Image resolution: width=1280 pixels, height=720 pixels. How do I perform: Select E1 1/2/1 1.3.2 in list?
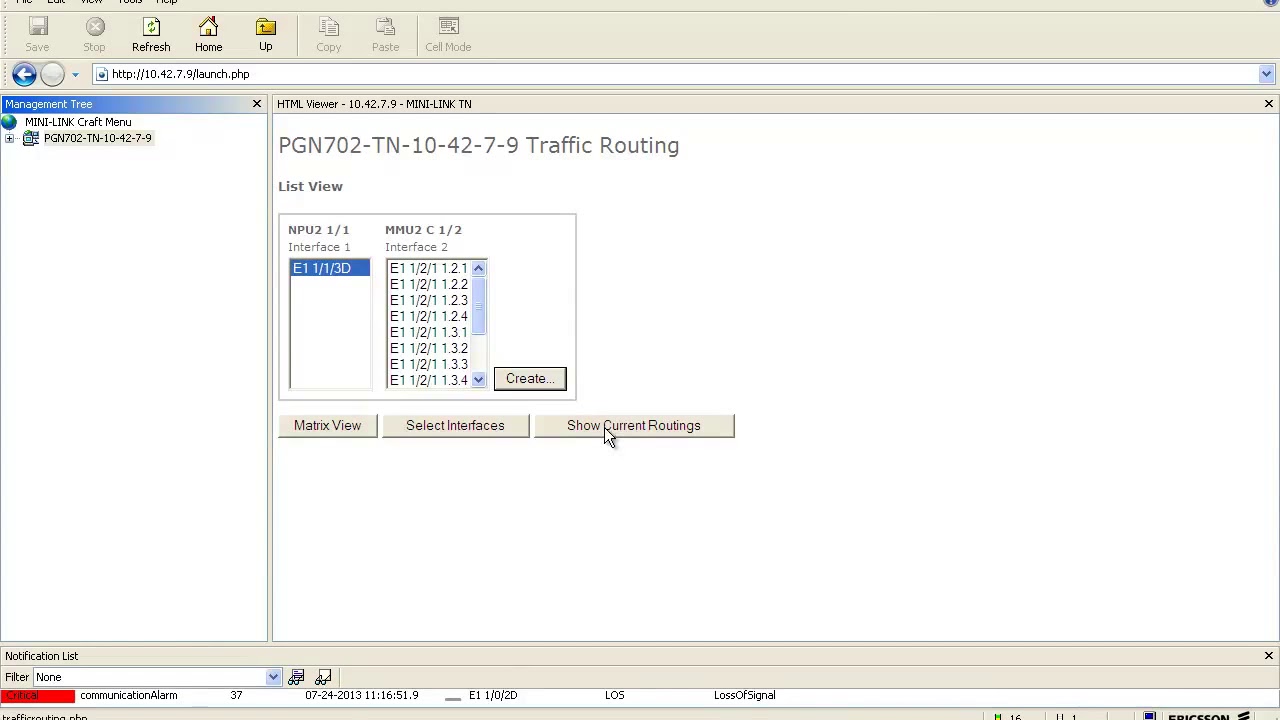[429, 348]
